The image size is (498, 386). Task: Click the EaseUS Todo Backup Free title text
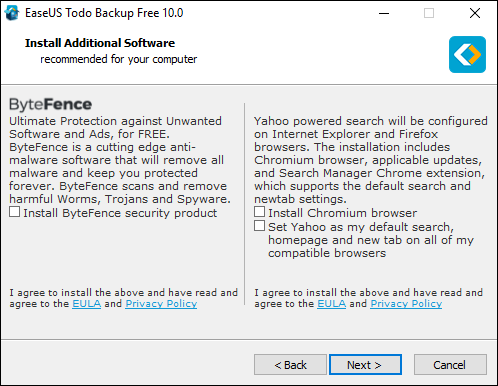tap(104, 13)
